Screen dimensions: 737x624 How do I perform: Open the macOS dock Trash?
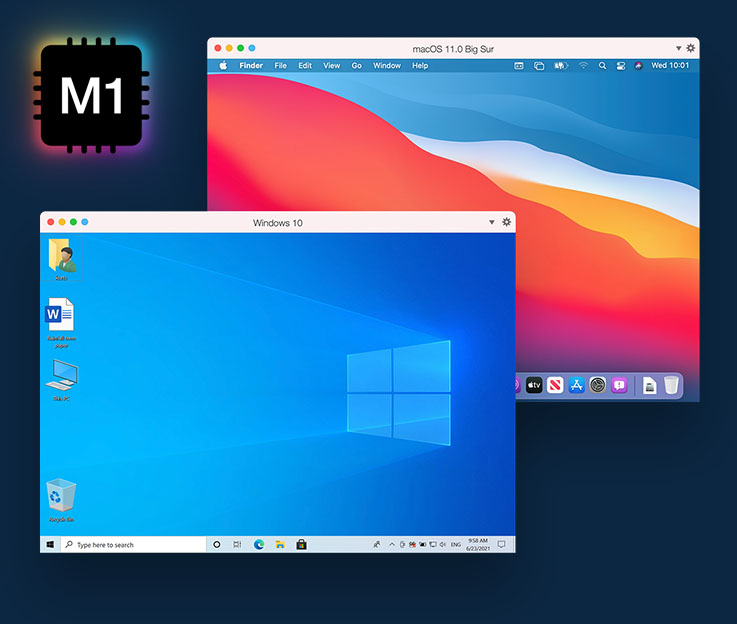pyautogui.click(x=672, y=385)
